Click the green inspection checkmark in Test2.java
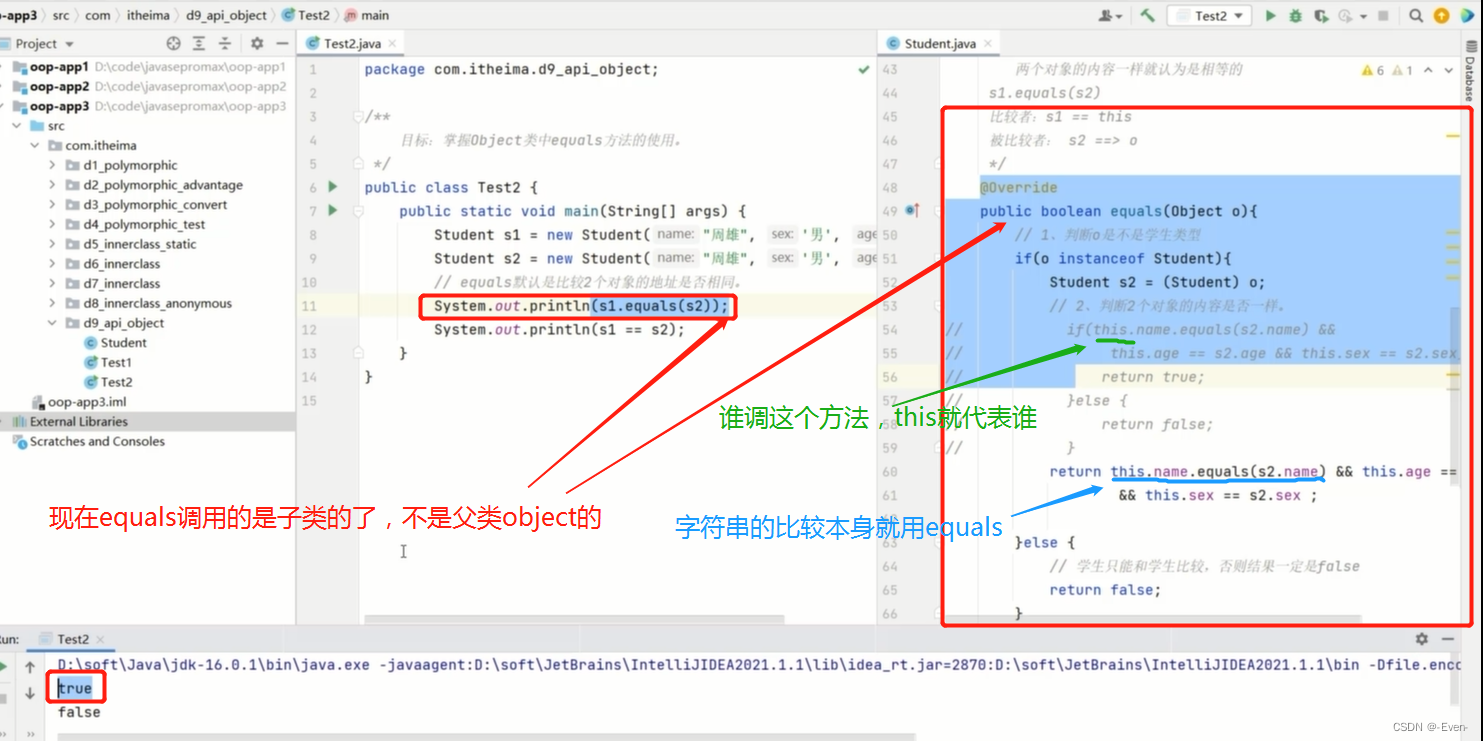 click(x=864, y=70)
